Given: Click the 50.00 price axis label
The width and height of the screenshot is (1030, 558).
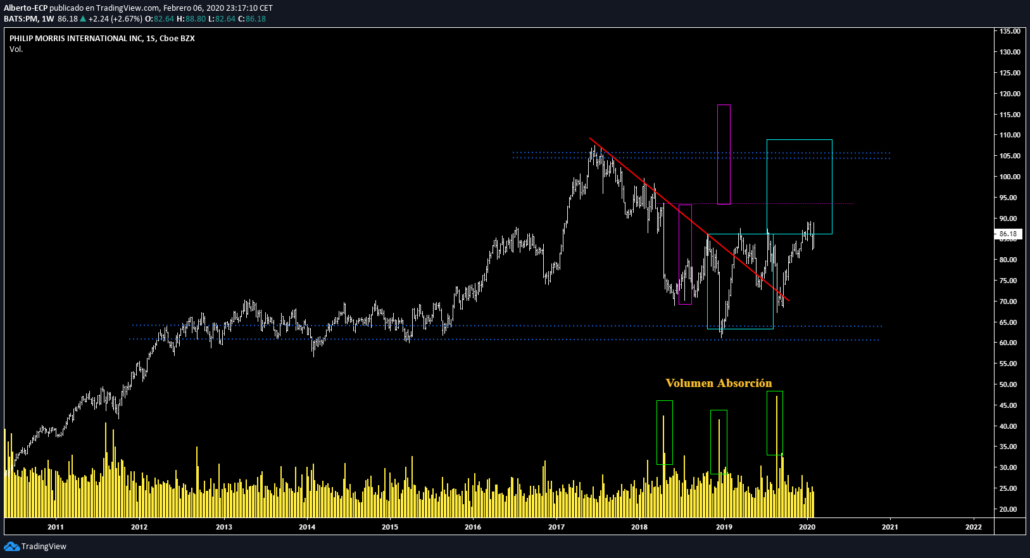Looking at the screenshot, I should [x=1010, y=385].
